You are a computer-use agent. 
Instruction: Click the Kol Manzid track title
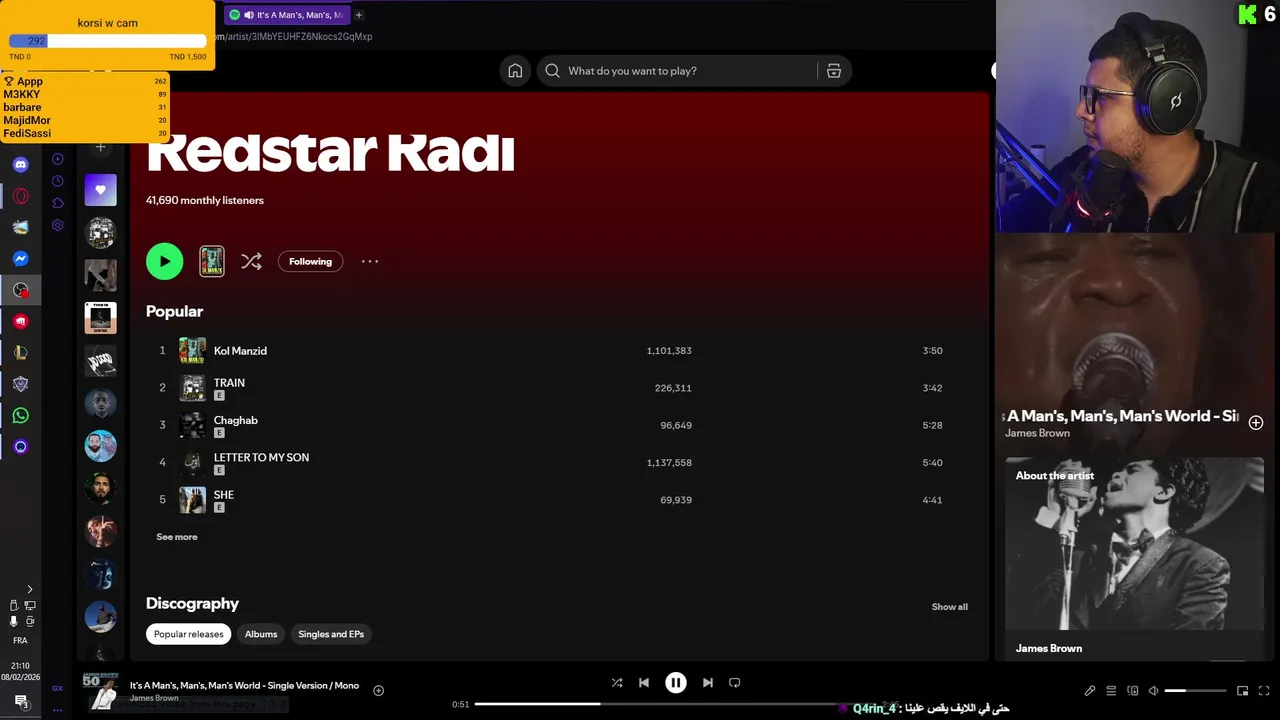[240, 351]
